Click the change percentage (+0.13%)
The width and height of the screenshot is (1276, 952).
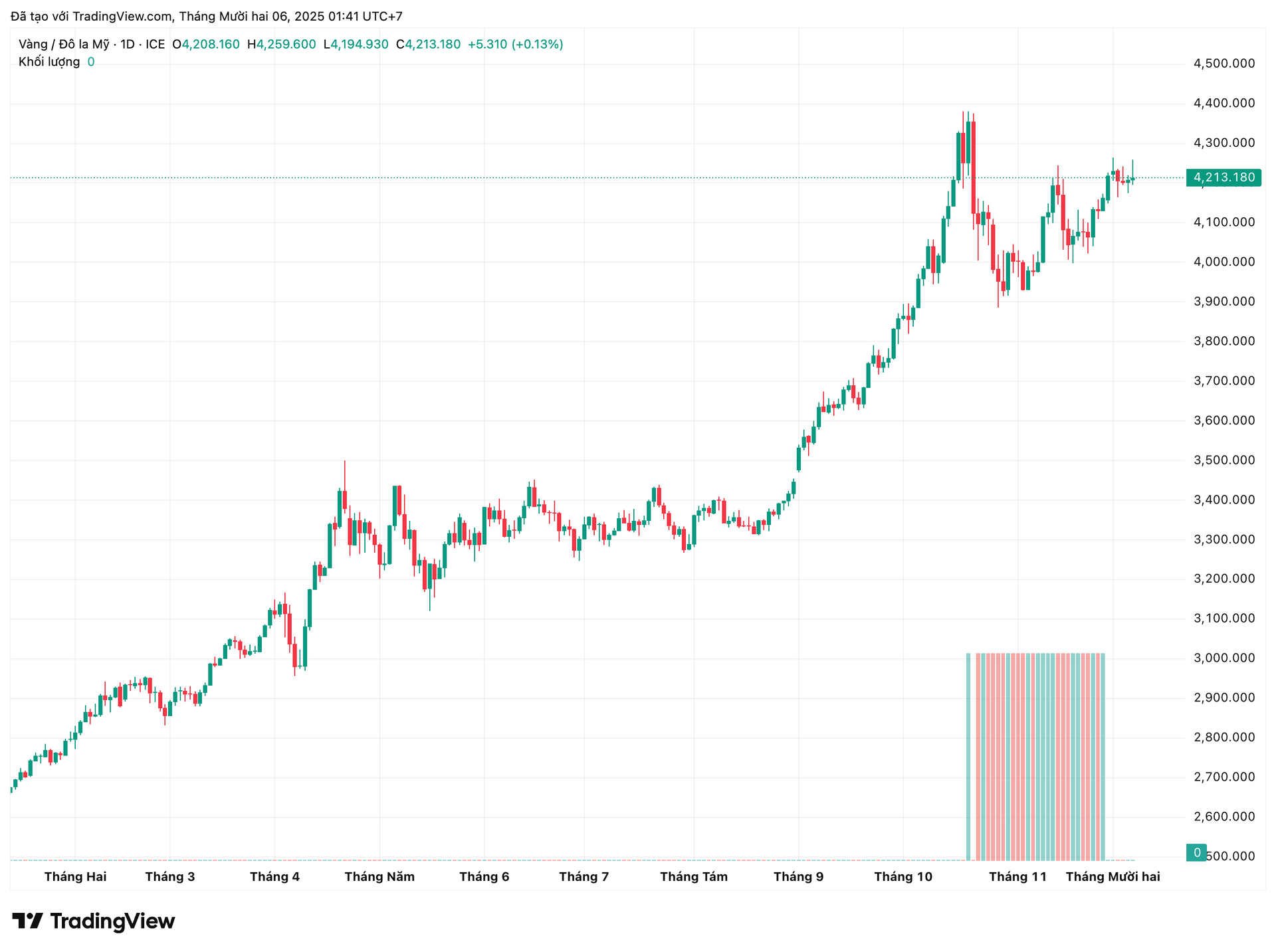click(537, 44)
